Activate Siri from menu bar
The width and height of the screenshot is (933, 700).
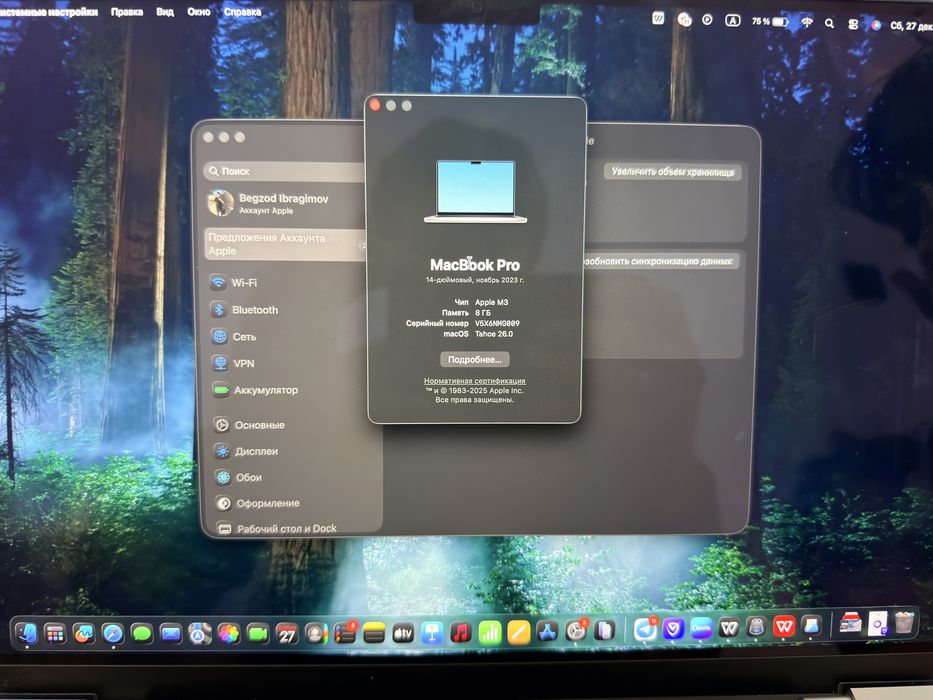[x=876, y=25]
